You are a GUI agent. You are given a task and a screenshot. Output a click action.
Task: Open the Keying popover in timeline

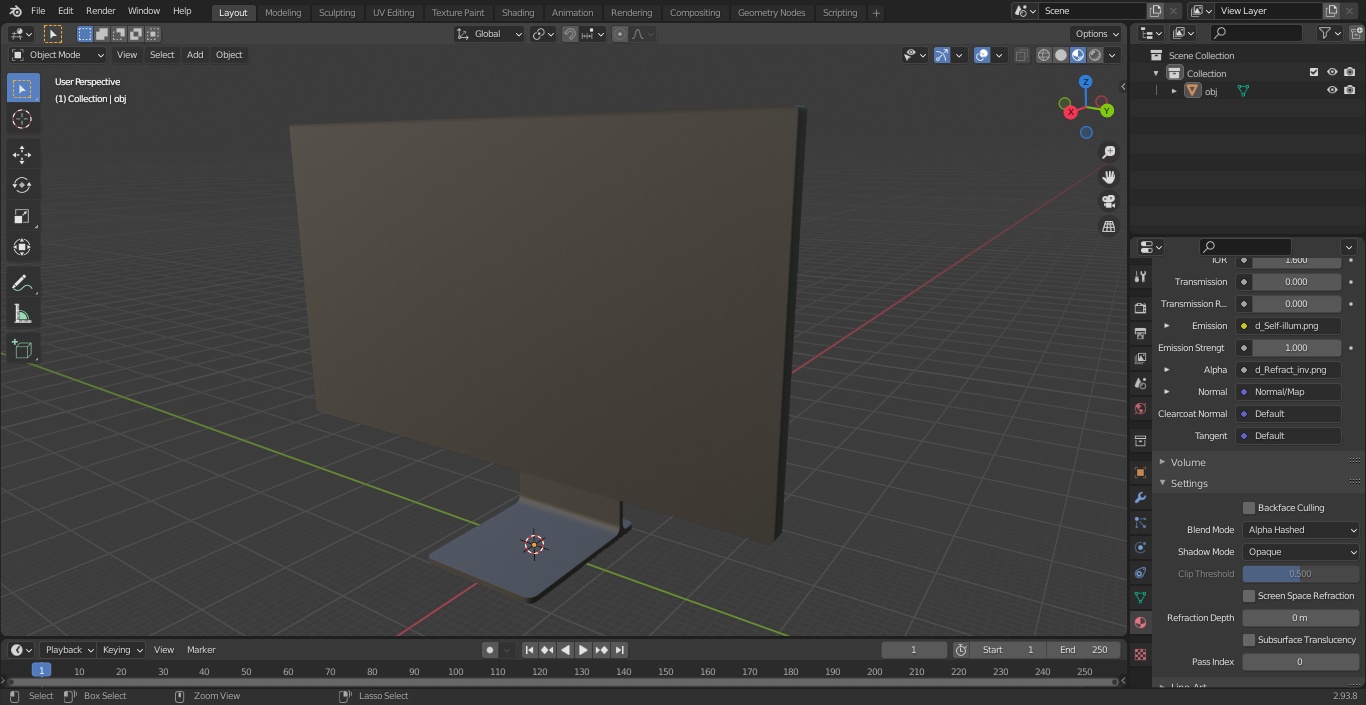point(121,650)
